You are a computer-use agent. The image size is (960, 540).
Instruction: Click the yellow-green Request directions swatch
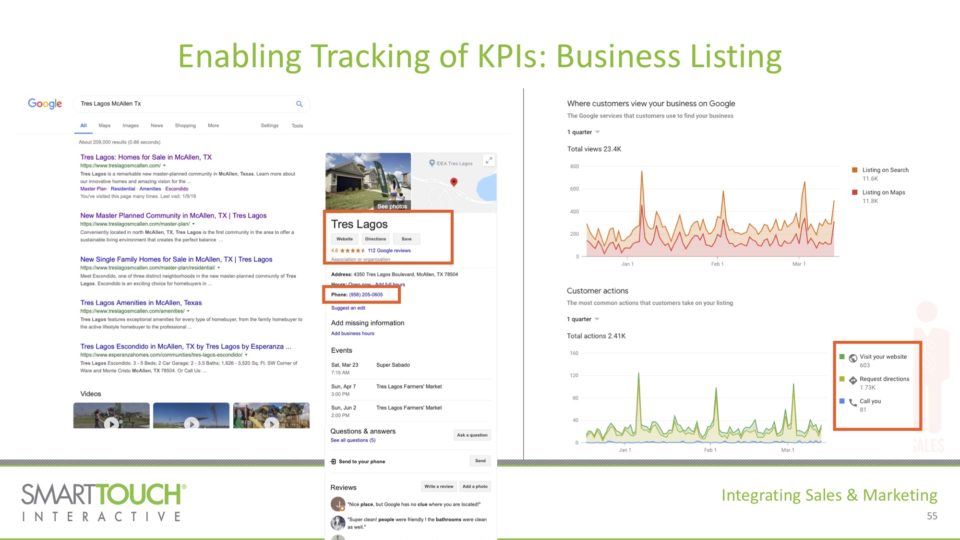[x=842, y=379]
